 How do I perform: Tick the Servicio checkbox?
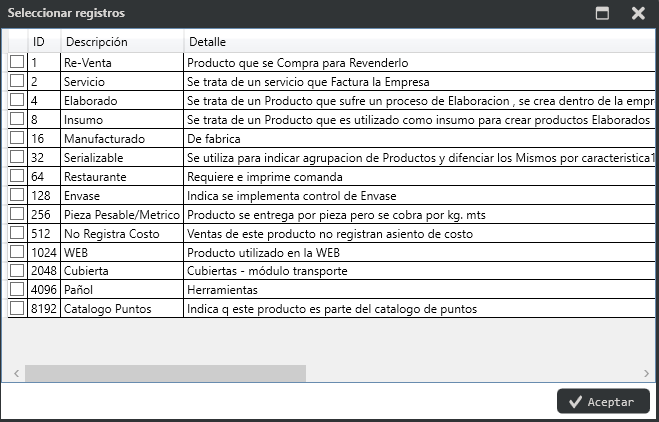pos(17,81)
